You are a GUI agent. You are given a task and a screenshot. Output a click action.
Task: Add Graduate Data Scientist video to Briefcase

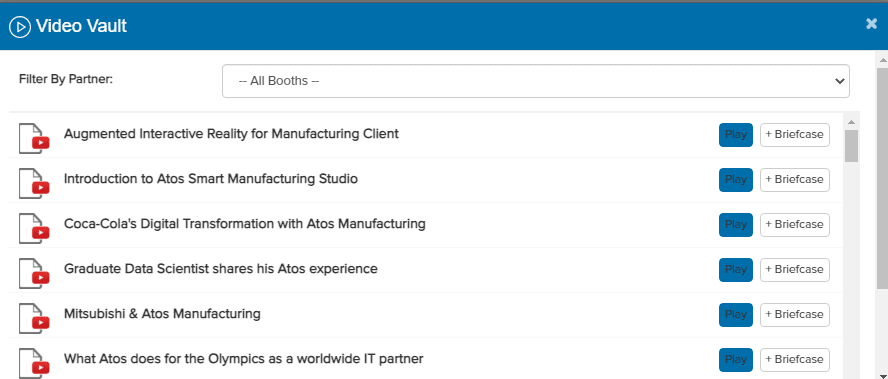(795, 270)
